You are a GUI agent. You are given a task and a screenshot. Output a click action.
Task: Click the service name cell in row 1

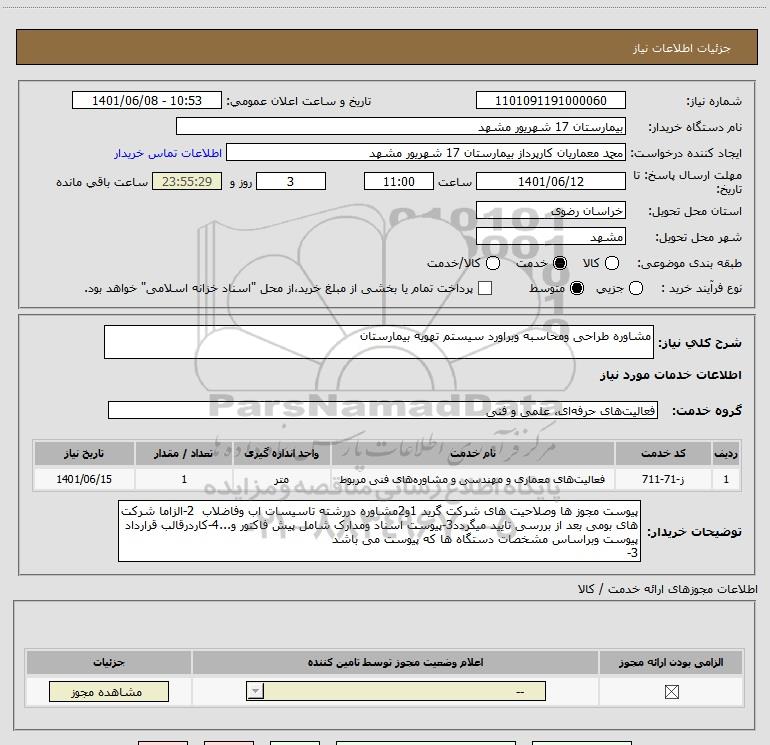coord(473,479)
